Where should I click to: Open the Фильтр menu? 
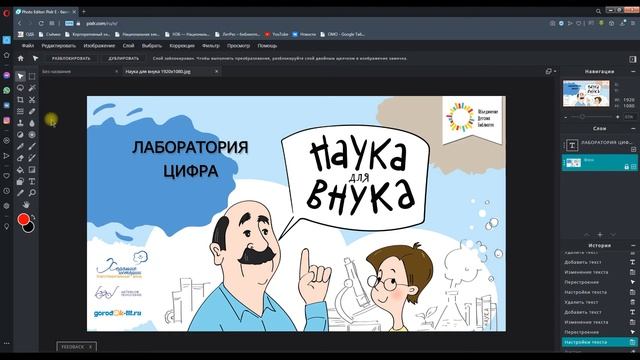[x=211, y=46]
